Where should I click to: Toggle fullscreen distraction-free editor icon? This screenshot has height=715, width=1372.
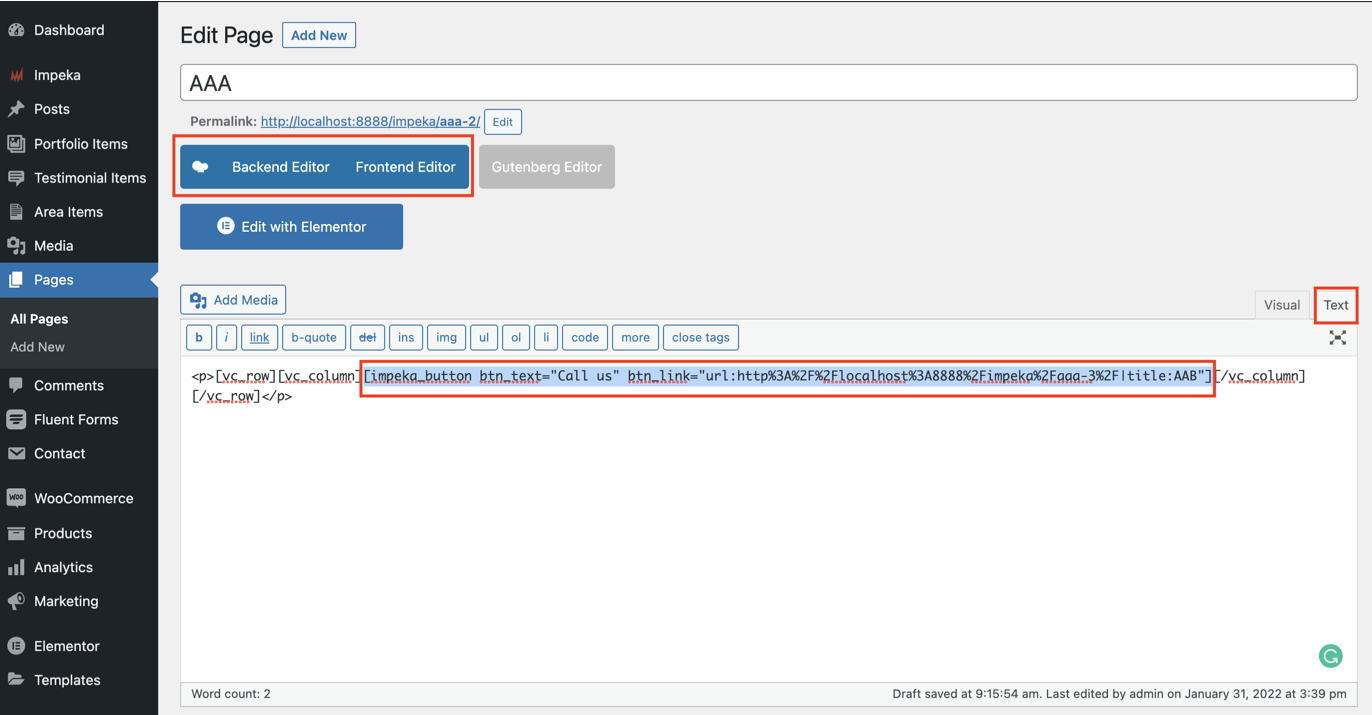click(x=1337, y=338)
